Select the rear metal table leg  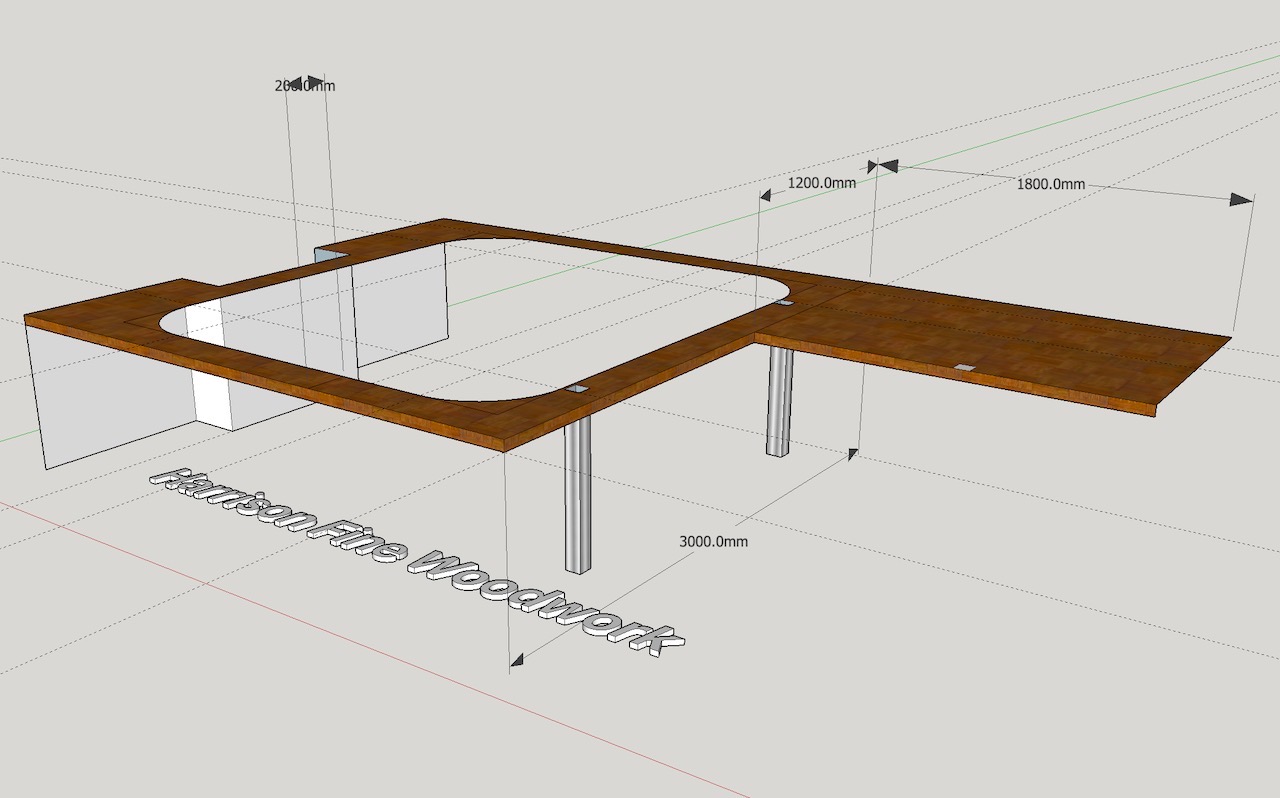pyautogui.click(x=779, y=401)
